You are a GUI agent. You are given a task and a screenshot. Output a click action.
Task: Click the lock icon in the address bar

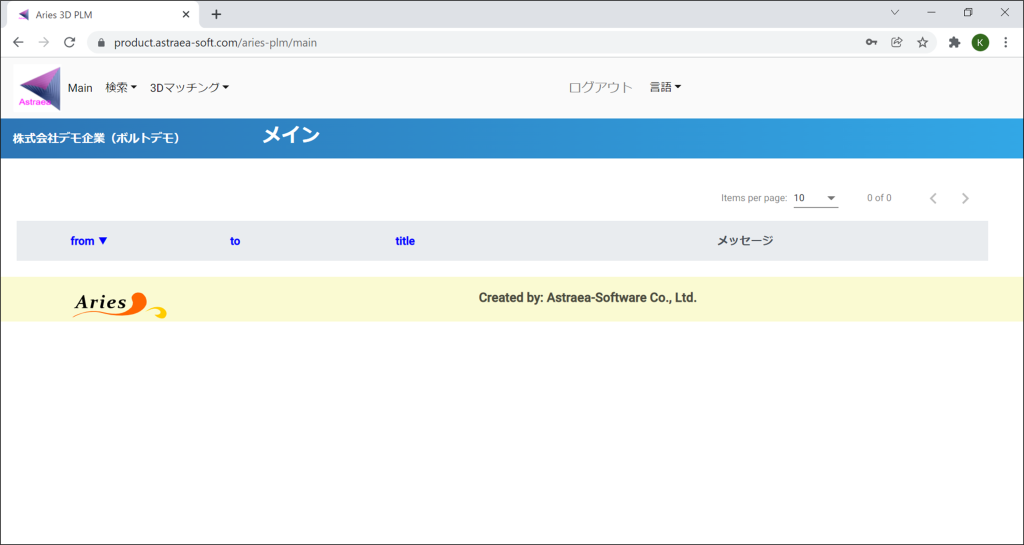point(101,42)
